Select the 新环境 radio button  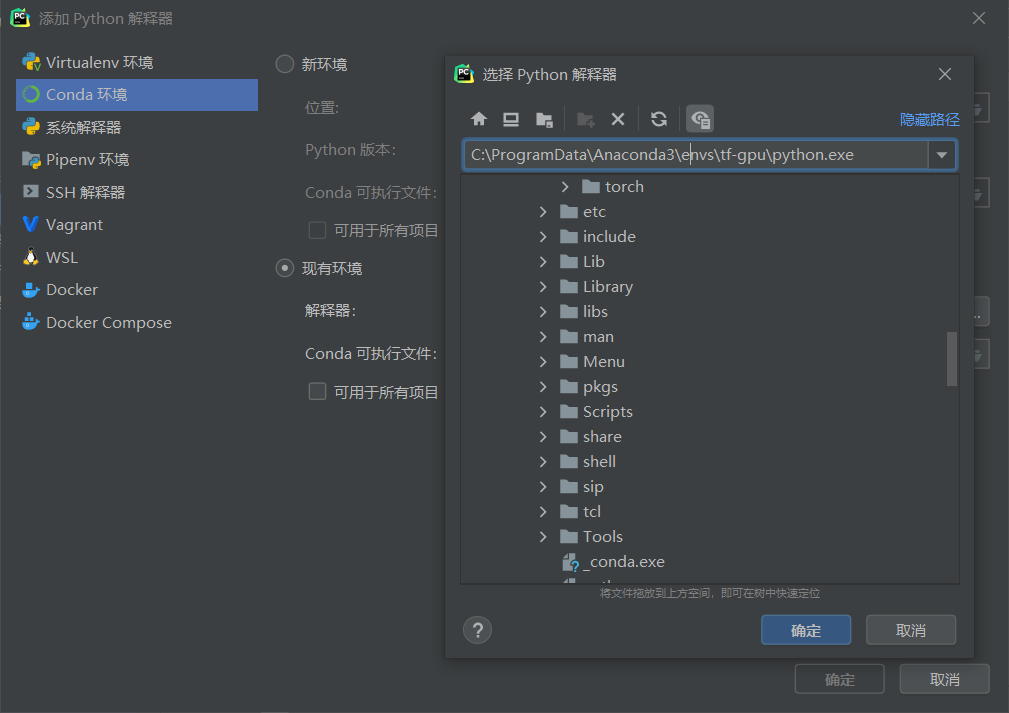click(283, 64)
